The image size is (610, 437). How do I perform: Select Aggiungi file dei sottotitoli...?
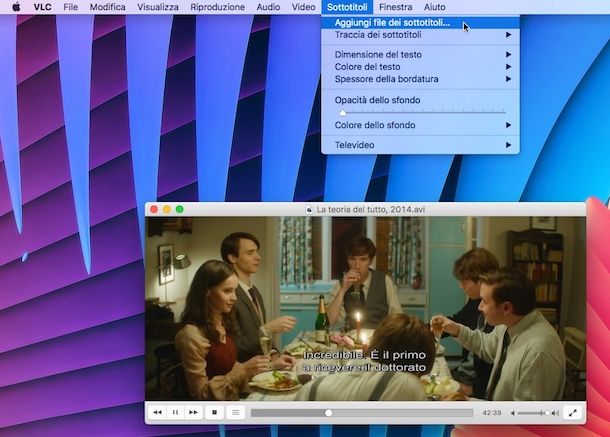click(x=420, y=23)
